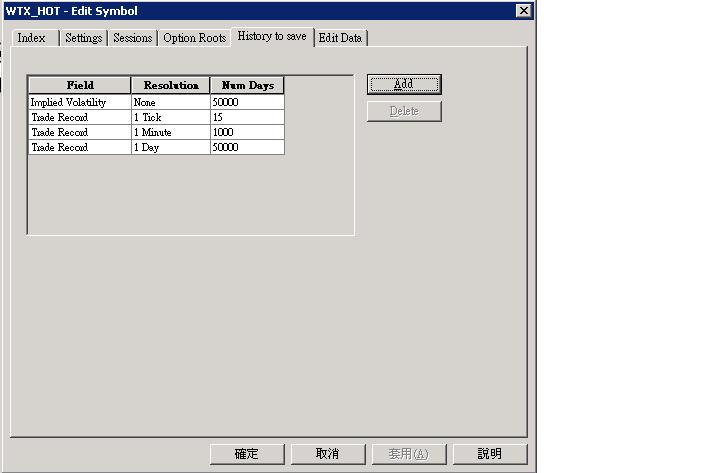720x473 pixels.
Task: Click the Delete button
Action: tap(404, 111)
